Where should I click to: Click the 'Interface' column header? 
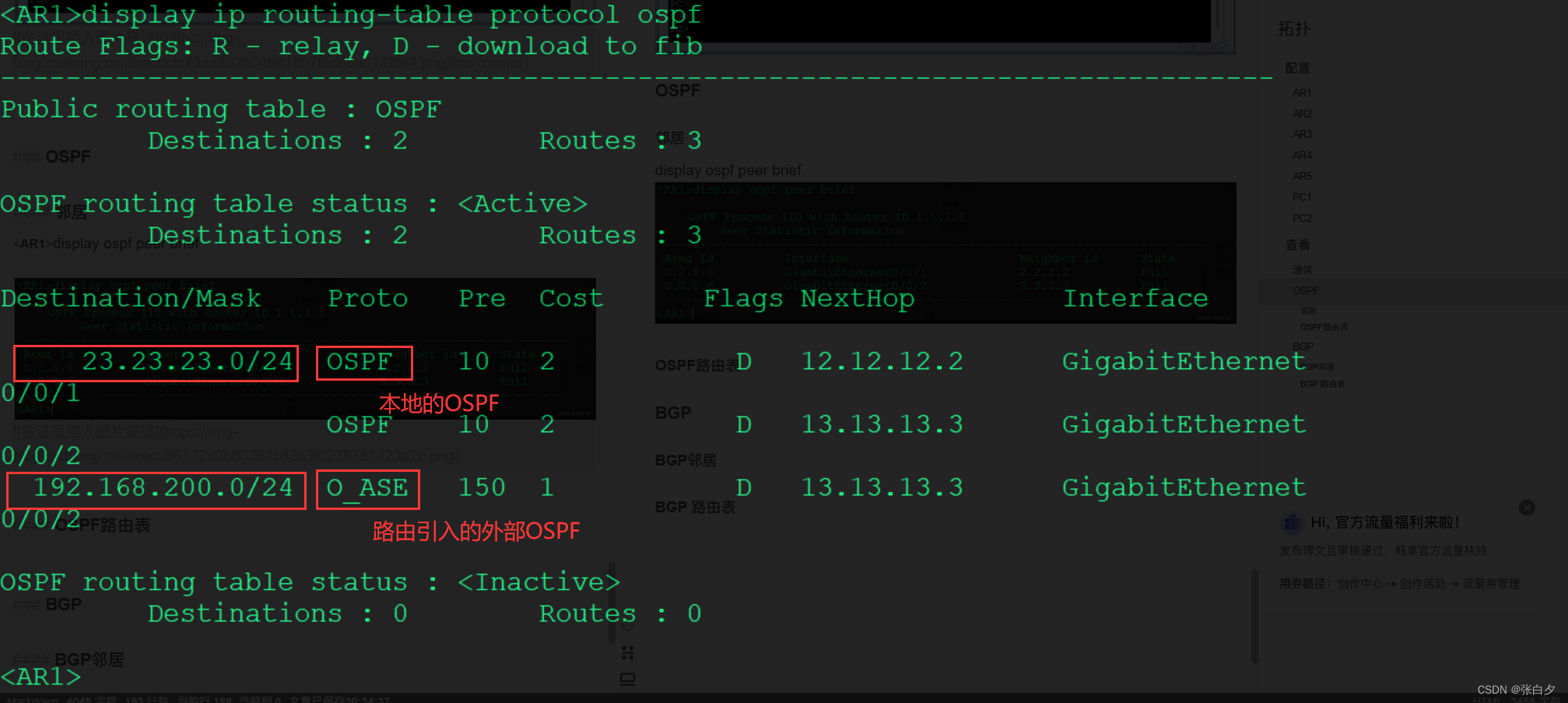tap(1135, 298)
